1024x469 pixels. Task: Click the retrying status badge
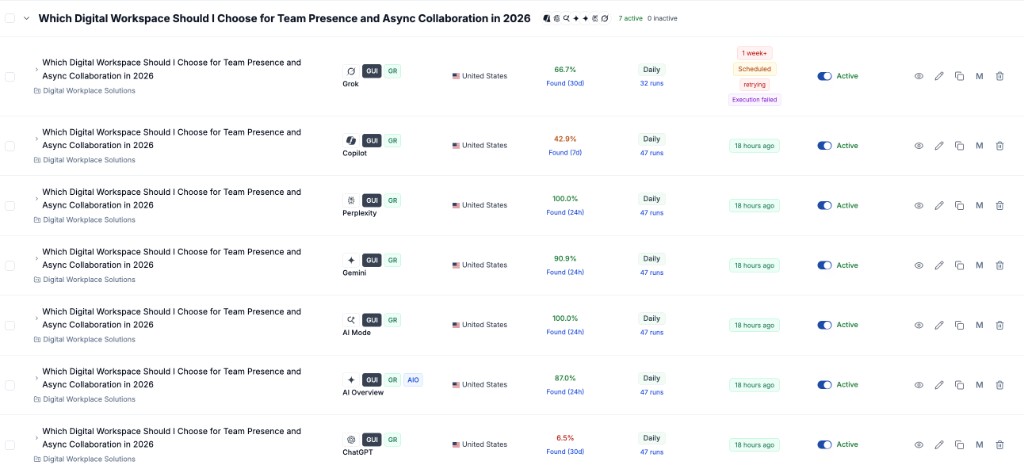[x=754, y=84]
